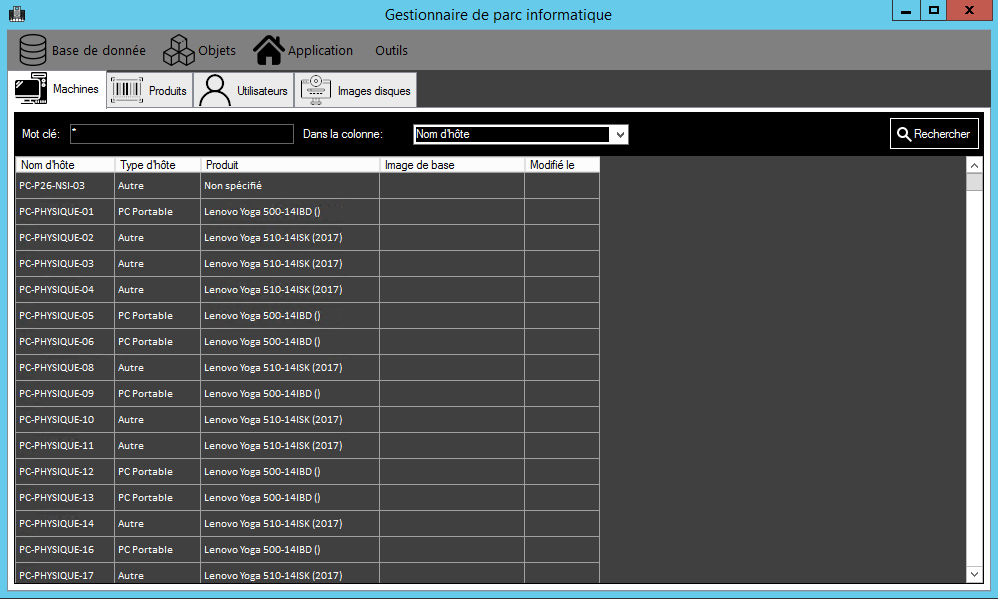
Task: Click Modifié le cell of PC-PHYSIQUE-06
Action: tap(562, 342)
